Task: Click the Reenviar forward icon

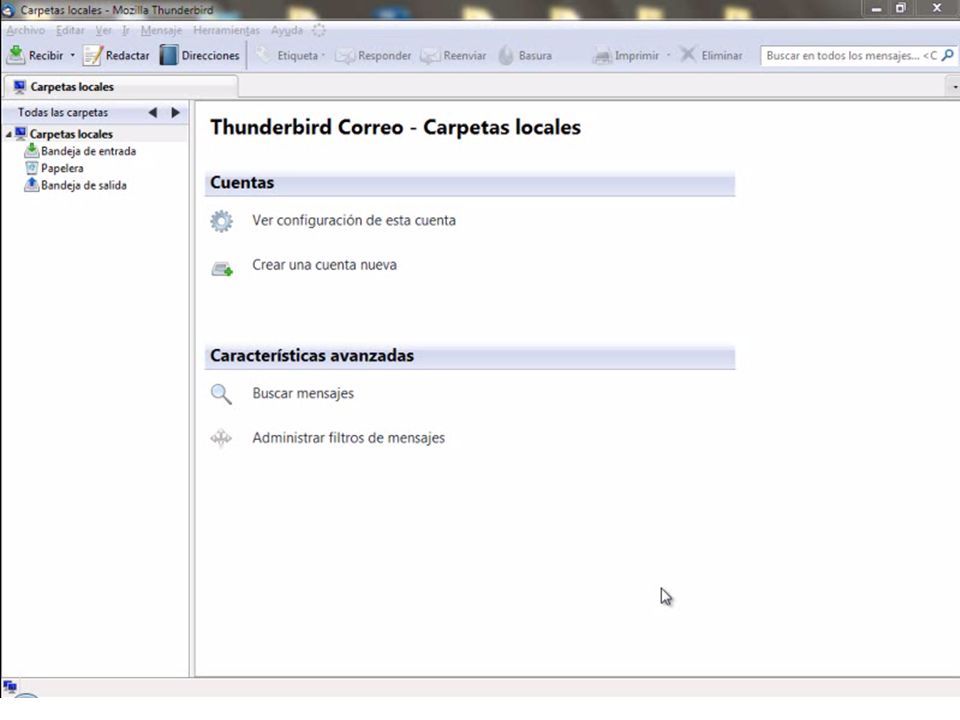Action: click(430, 56)
